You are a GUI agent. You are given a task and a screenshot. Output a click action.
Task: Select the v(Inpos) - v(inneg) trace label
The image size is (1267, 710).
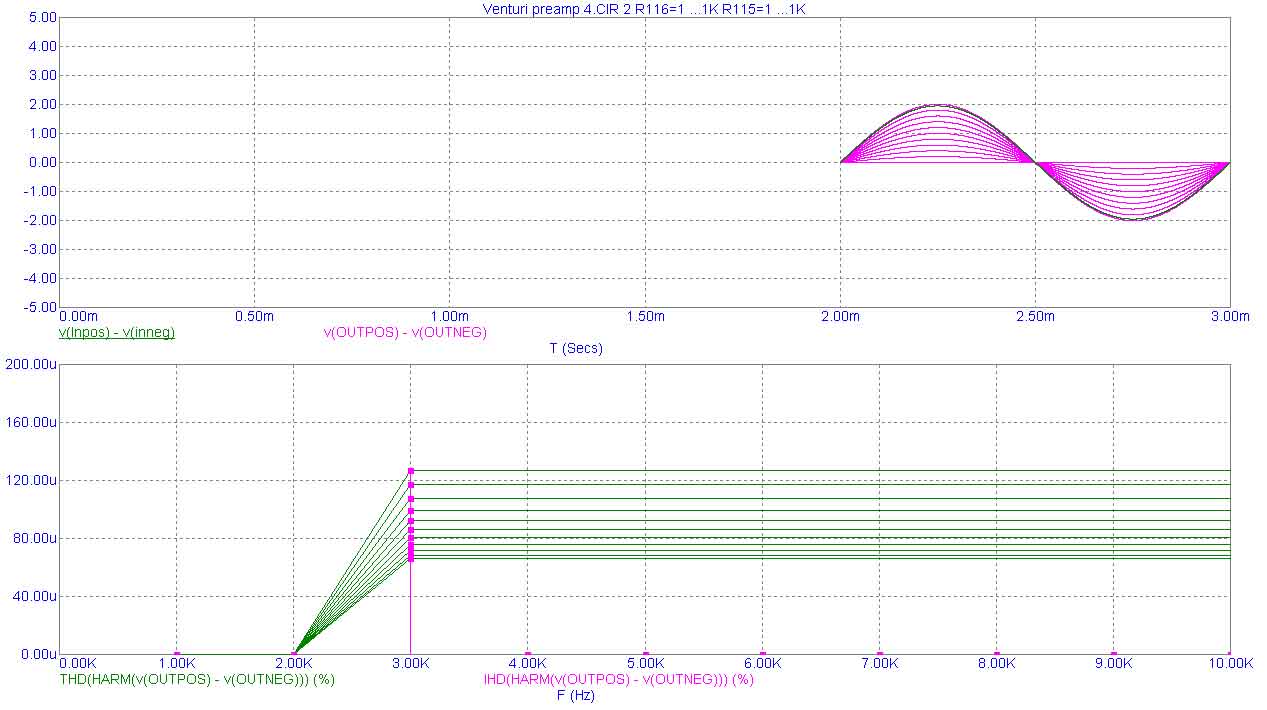[x=117, y=332]
